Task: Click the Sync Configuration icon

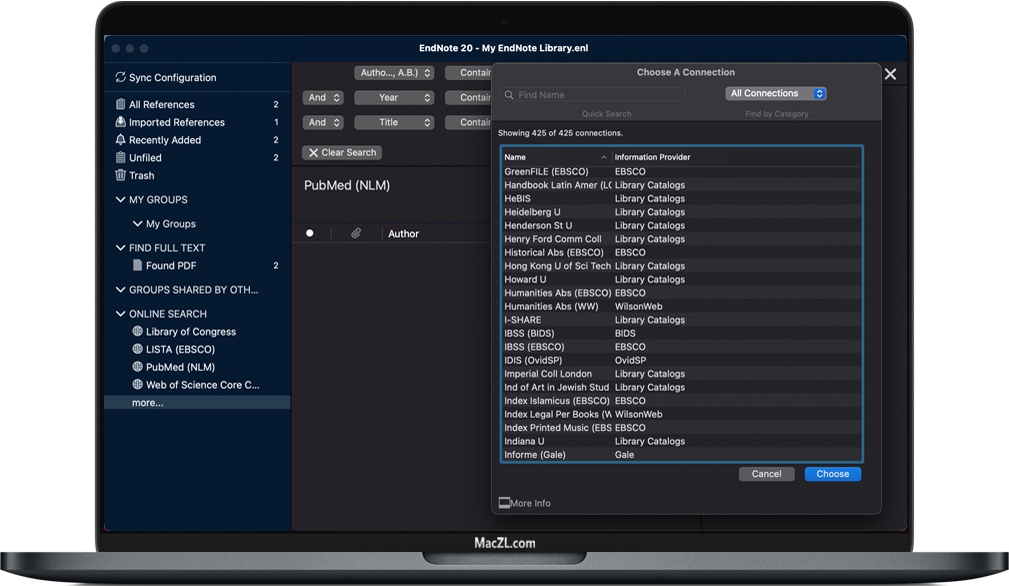Action: point(120,78)
